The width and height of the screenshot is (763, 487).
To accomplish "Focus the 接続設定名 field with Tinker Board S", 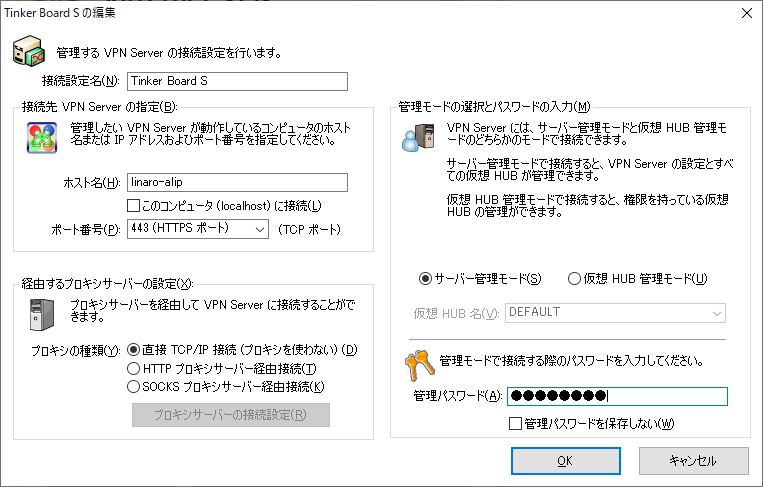I will pyautogui.click(x=237, y=81).
